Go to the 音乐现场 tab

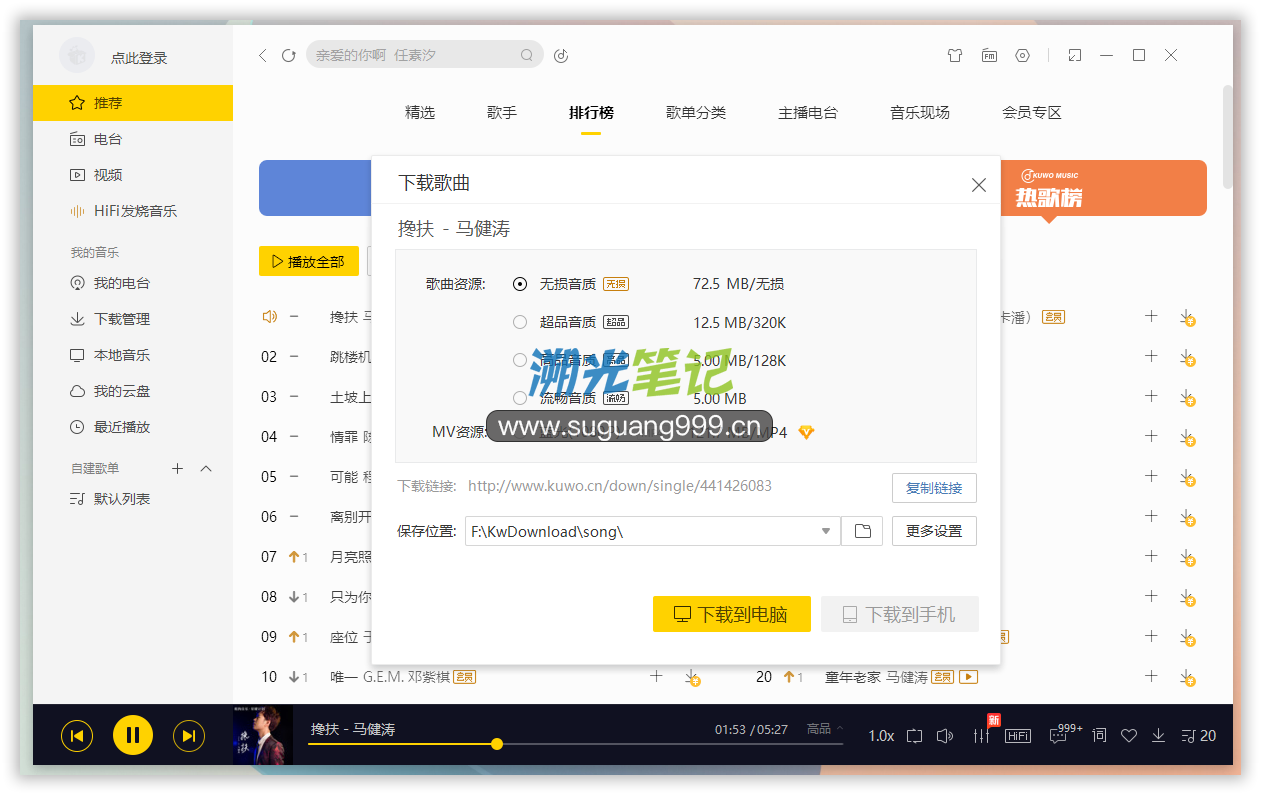(x=920, y=112)
